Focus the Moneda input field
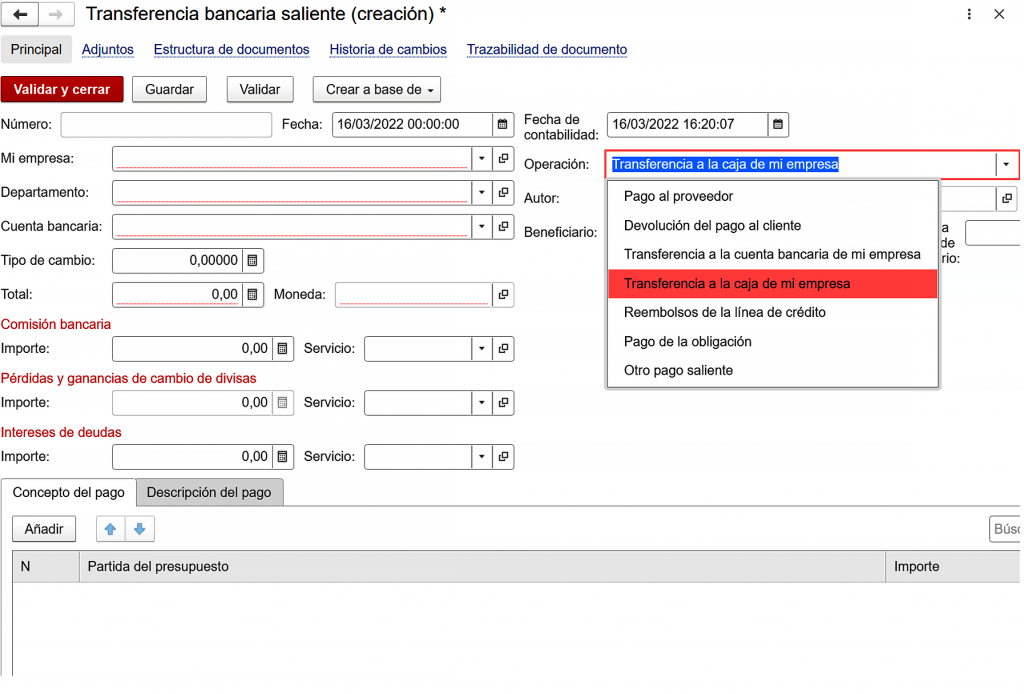The height and width of the screenshot is (694, 1024). [414, 294]
